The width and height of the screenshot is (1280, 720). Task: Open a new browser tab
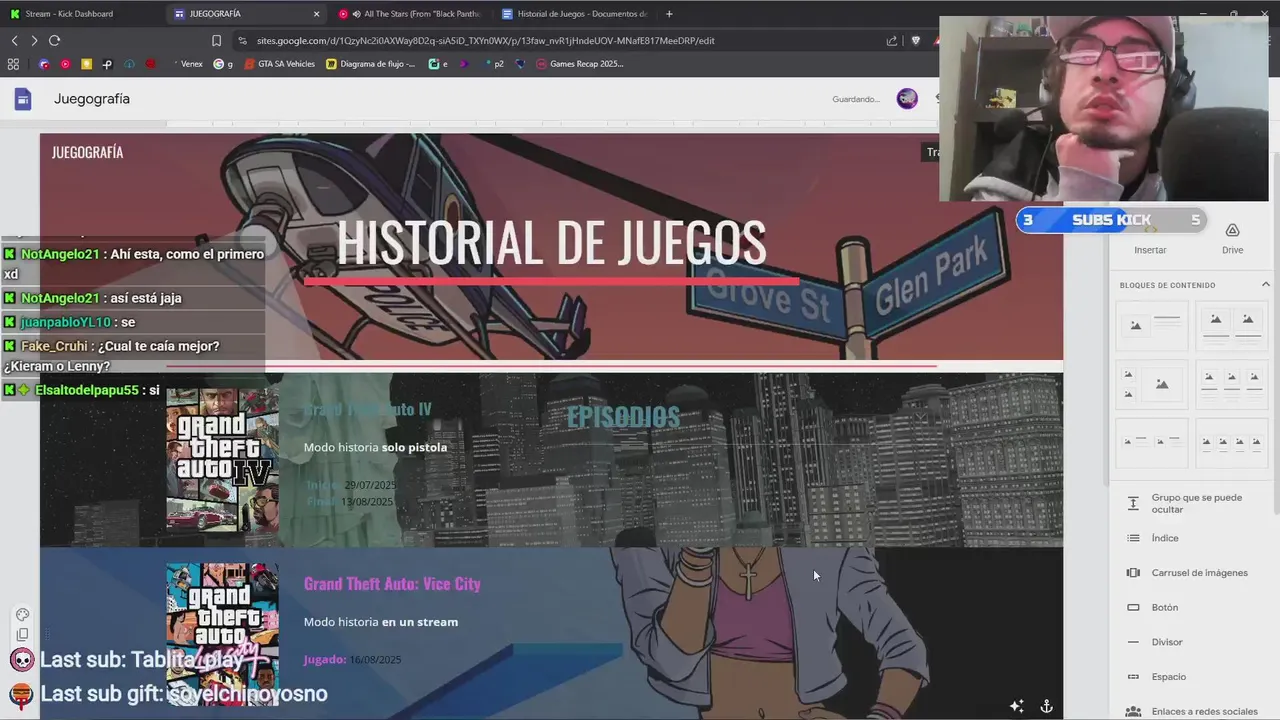(x=669, y=14)
